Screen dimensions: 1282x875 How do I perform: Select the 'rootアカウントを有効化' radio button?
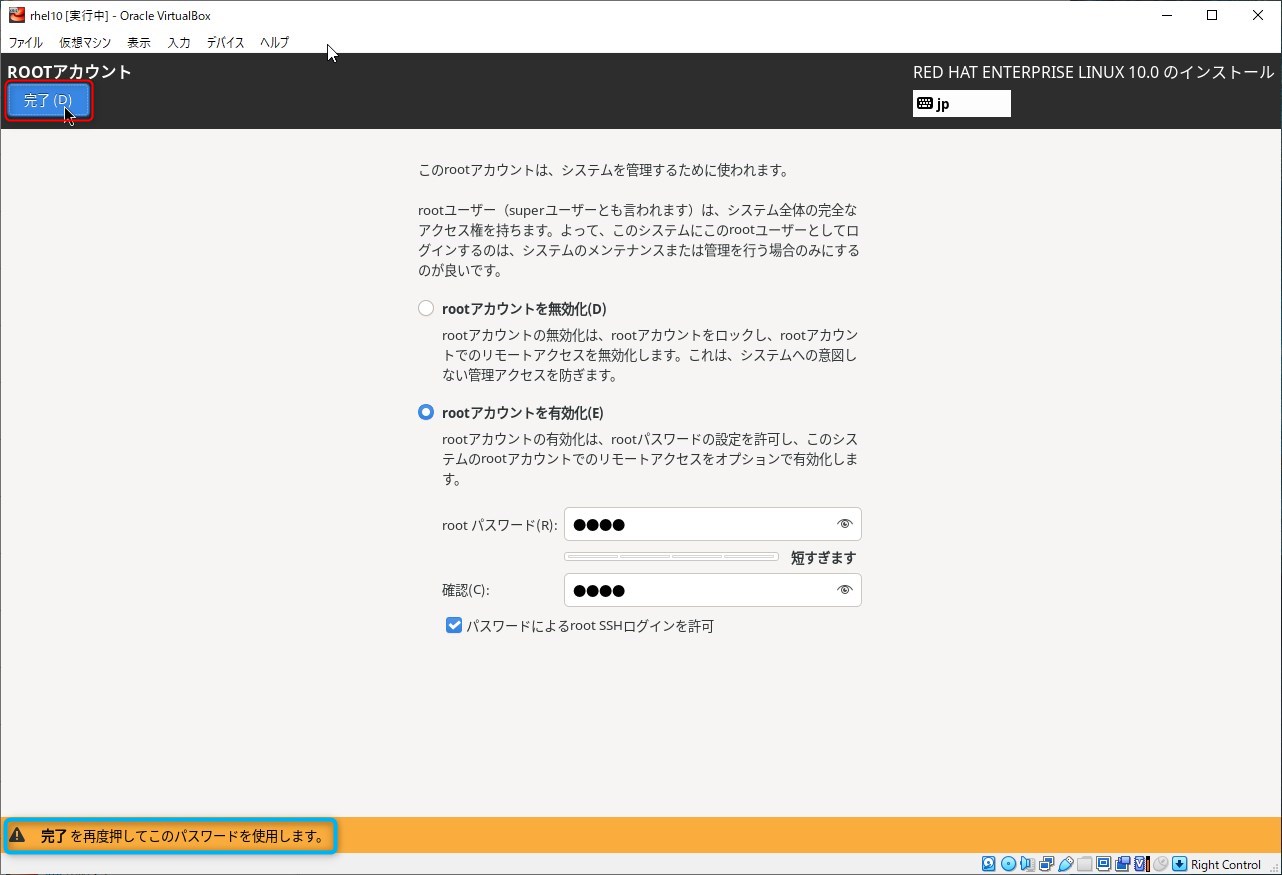427,412
